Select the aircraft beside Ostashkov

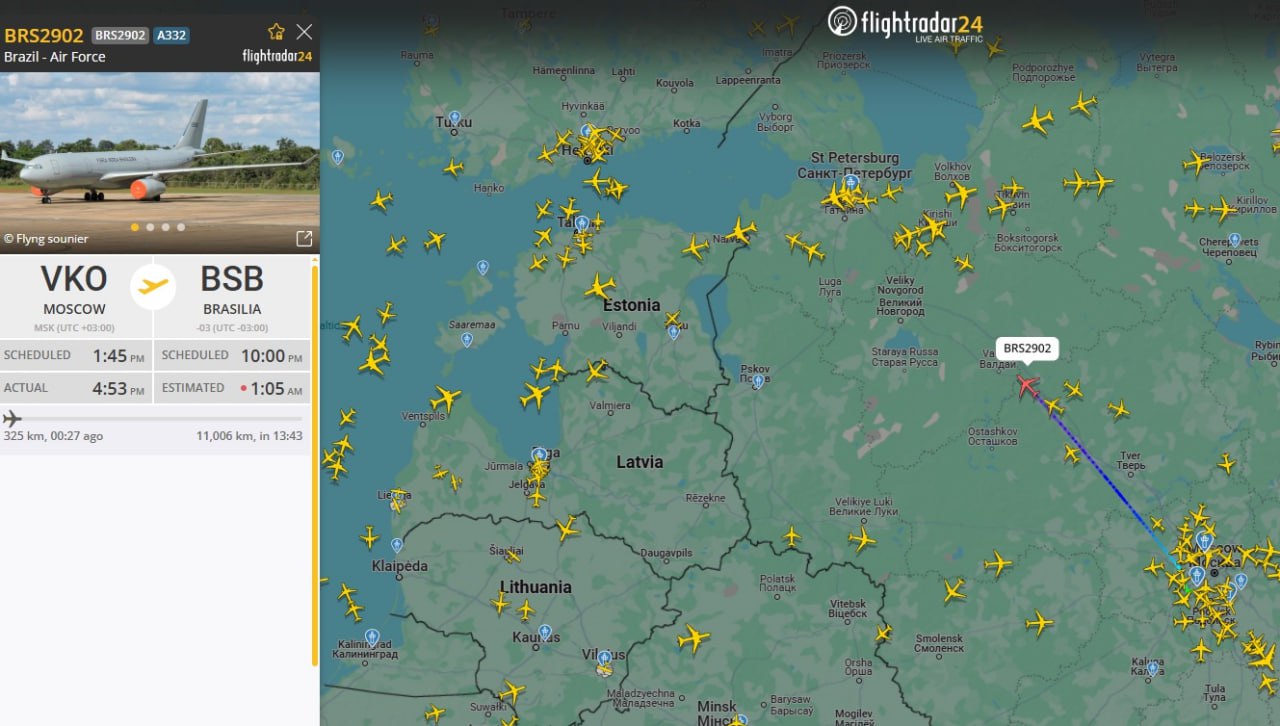1072,454
